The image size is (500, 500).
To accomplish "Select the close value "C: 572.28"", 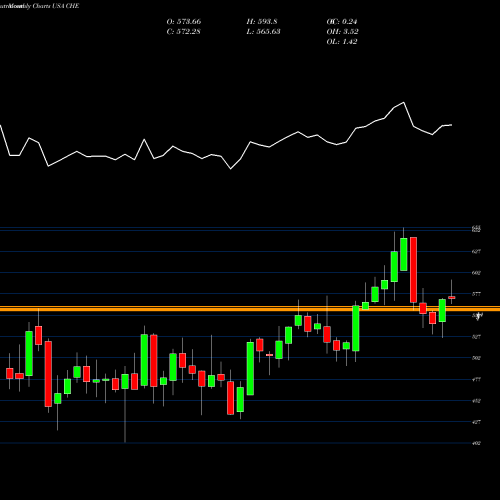I will 183,32.
